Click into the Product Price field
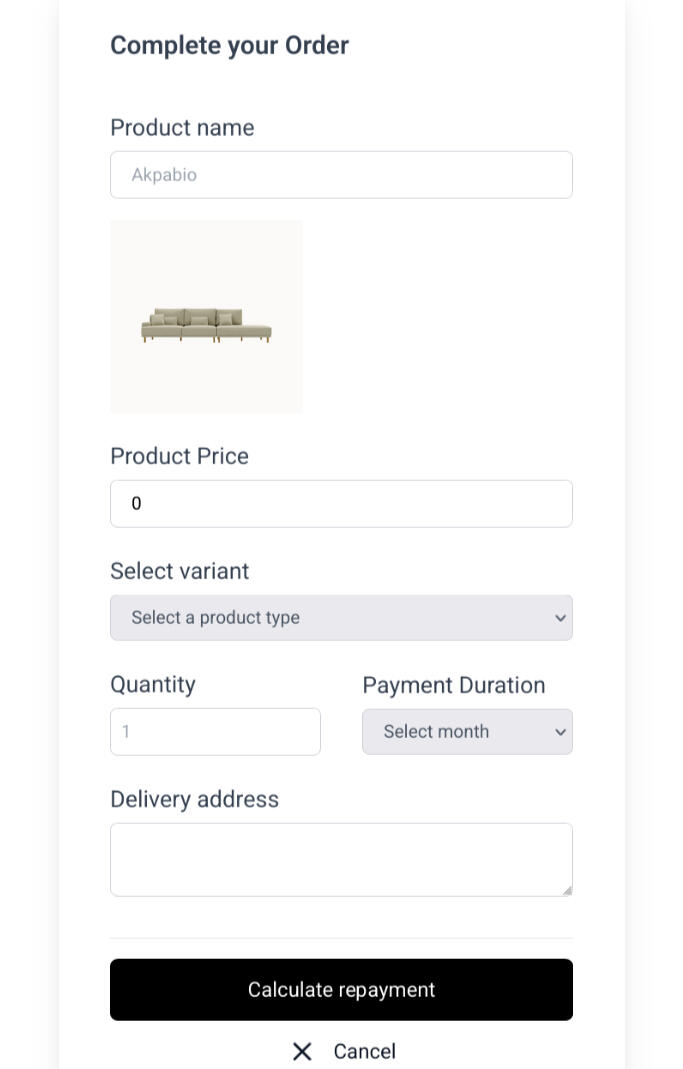 [340, 504]
